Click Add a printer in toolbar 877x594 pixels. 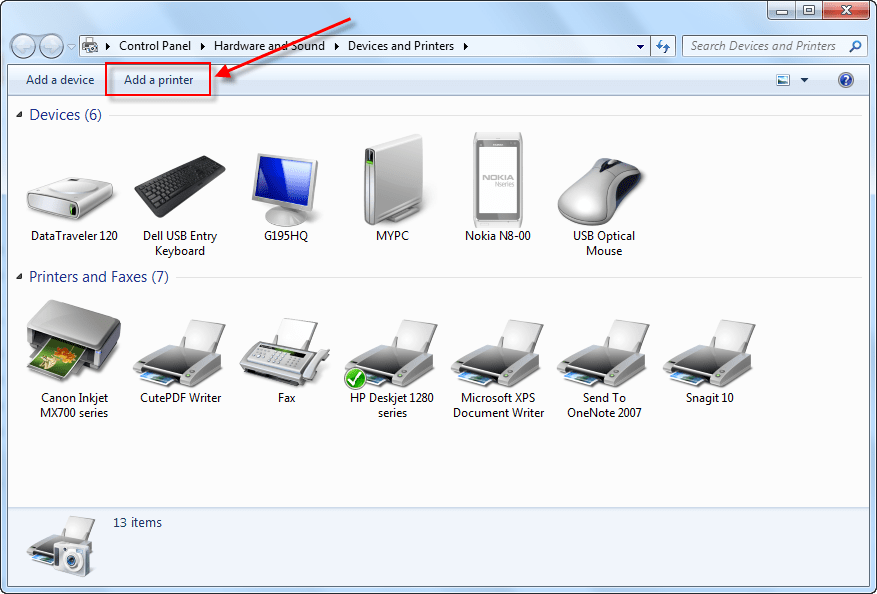[x=159, y=80]
